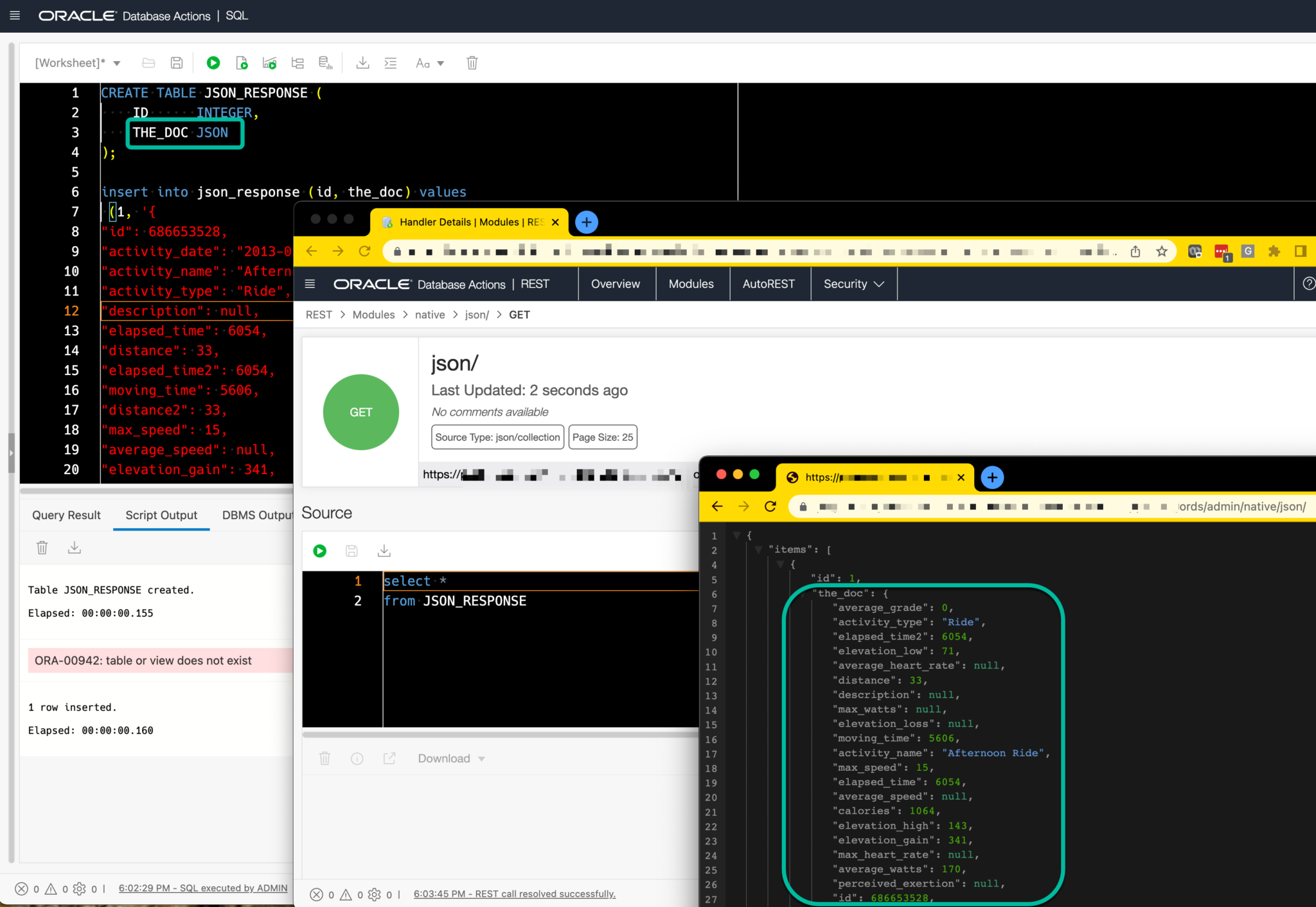1316x907 pixels.
Task: Go back in JSON response browser
Action: coord(717,506)
